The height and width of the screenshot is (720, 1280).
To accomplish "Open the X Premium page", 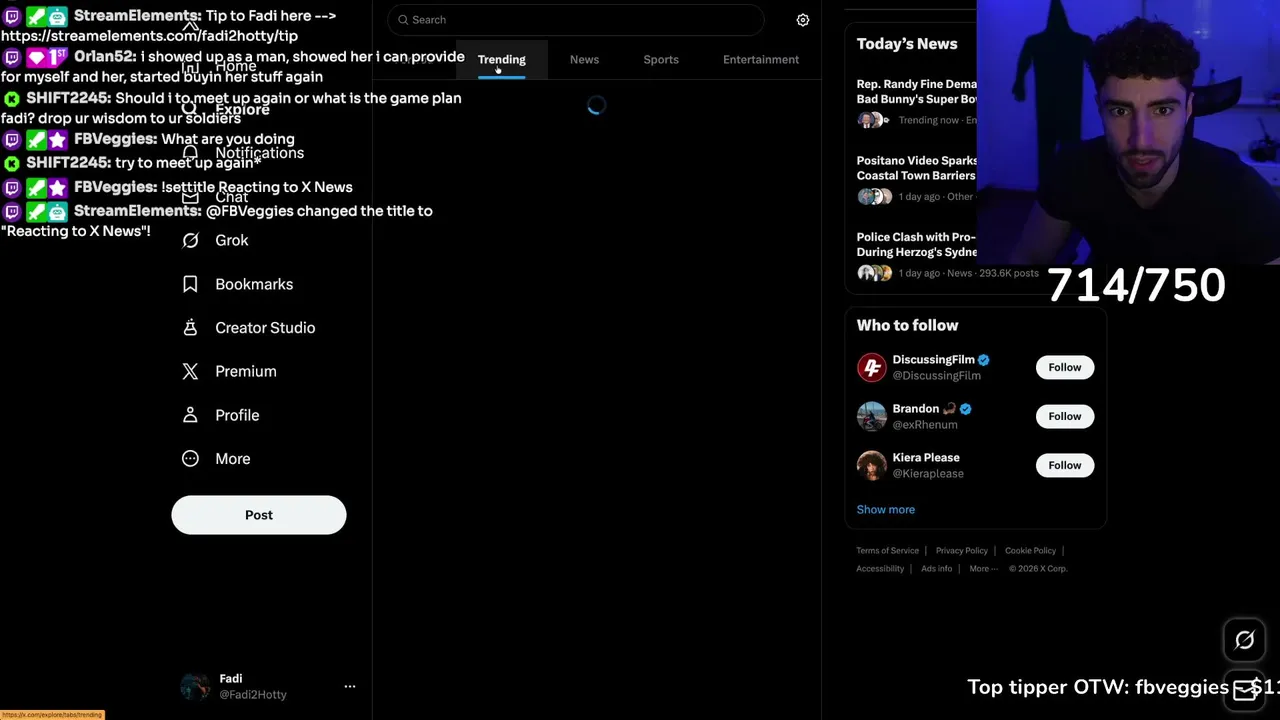I will [x=229, y=371].
